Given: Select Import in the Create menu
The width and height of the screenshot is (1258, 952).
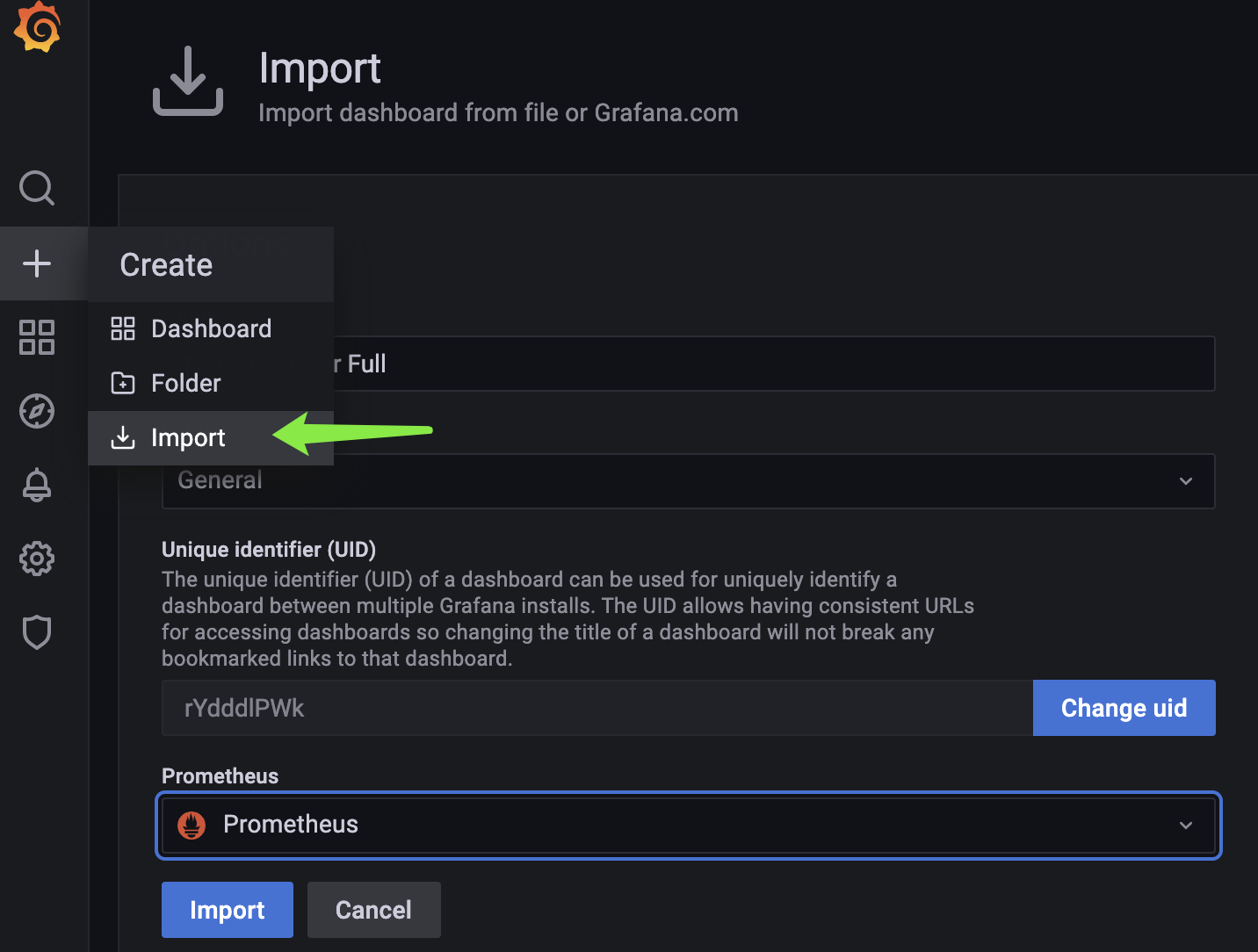Looking at the screenshot, I should [x=211, y=437].
